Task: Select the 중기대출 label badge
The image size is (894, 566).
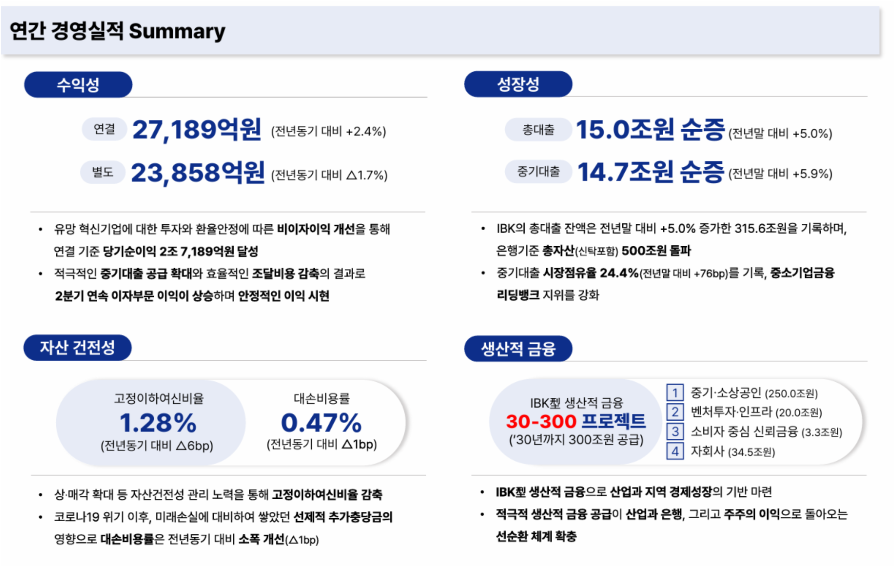Action: point(539,172)
